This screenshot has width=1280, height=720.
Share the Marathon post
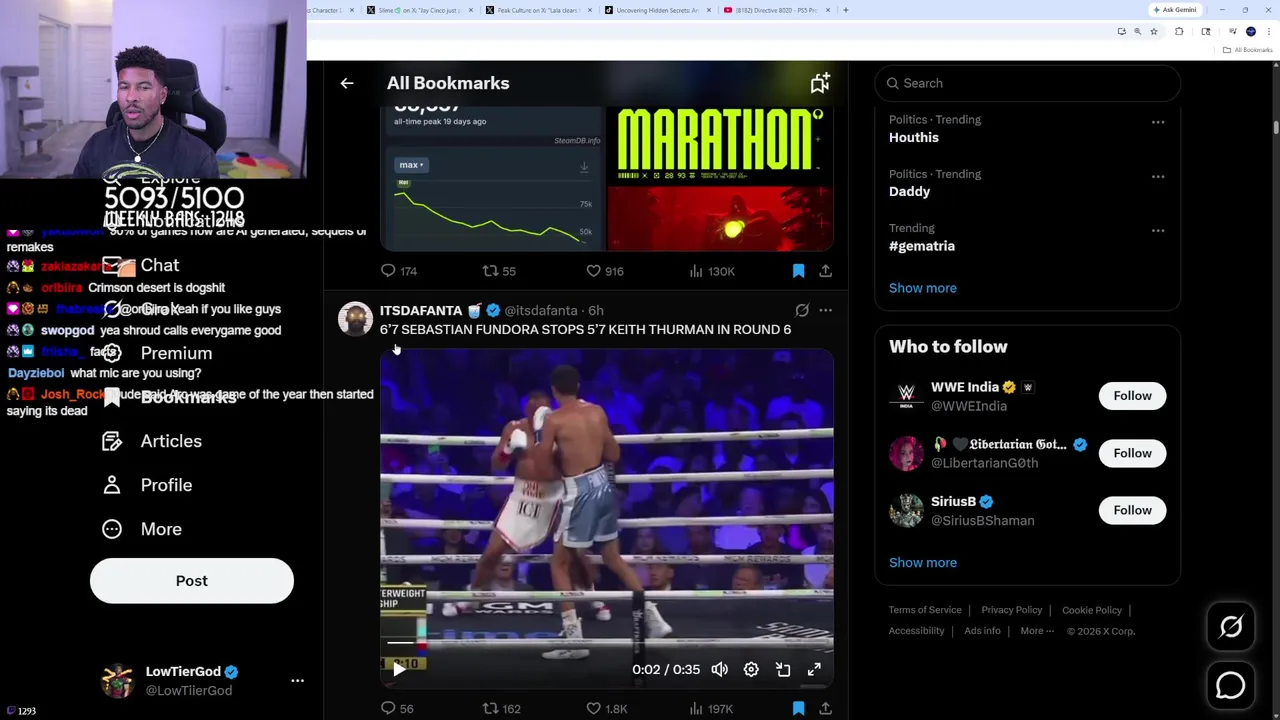point(825,271)
